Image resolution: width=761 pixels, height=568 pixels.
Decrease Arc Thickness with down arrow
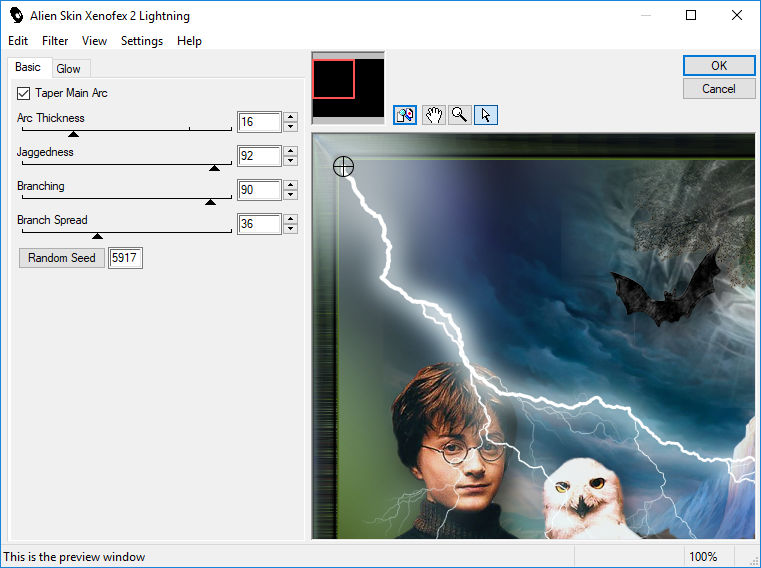(290, 127)
